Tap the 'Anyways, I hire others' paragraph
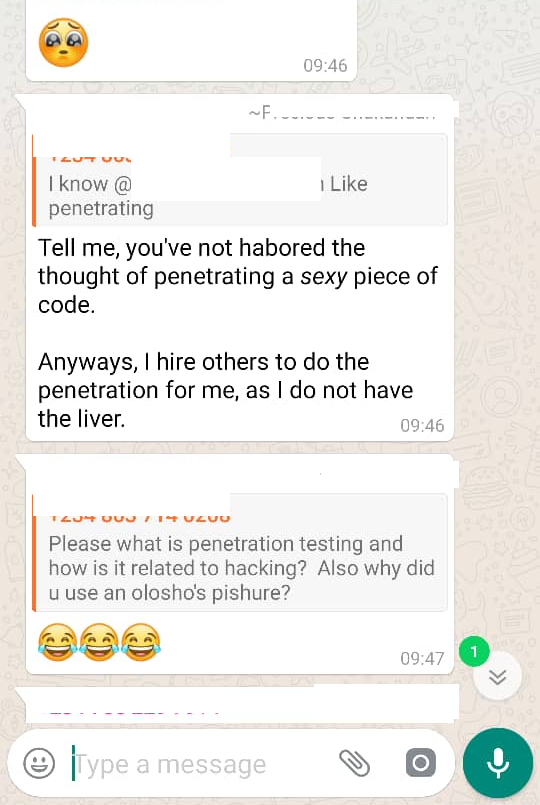The image size is (540, 805). tap(225, 390)
